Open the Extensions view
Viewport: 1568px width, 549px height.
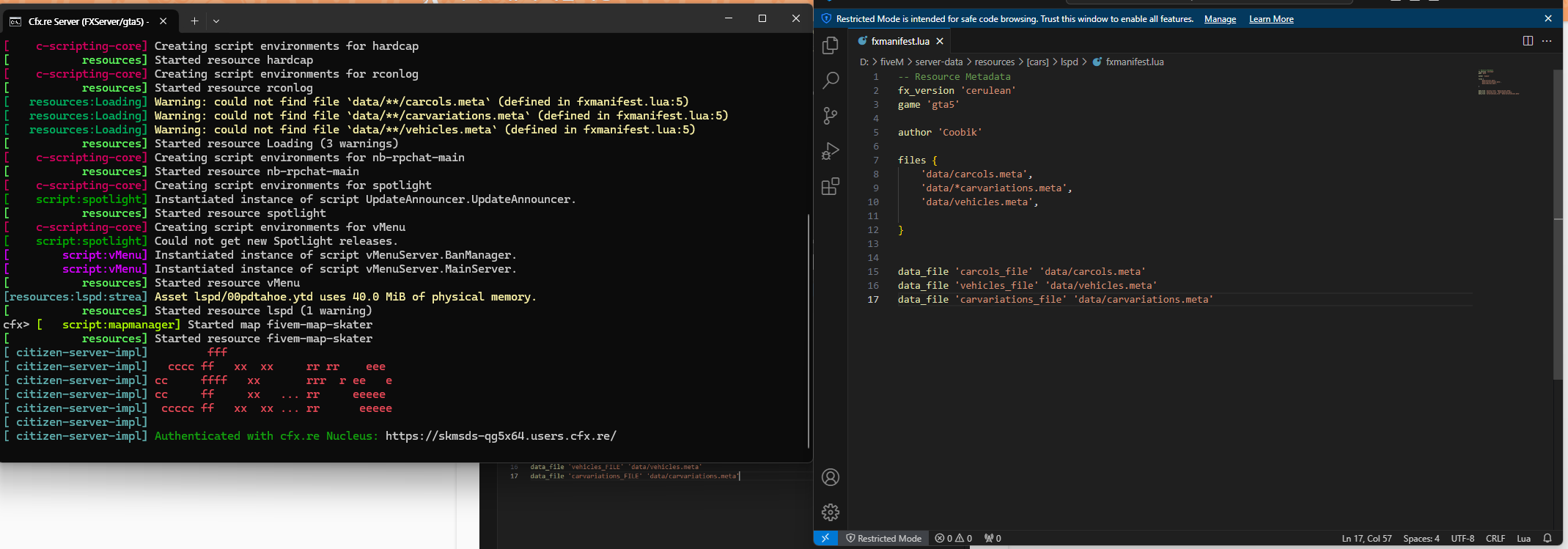pyautogui.click(x=831, y=187)
